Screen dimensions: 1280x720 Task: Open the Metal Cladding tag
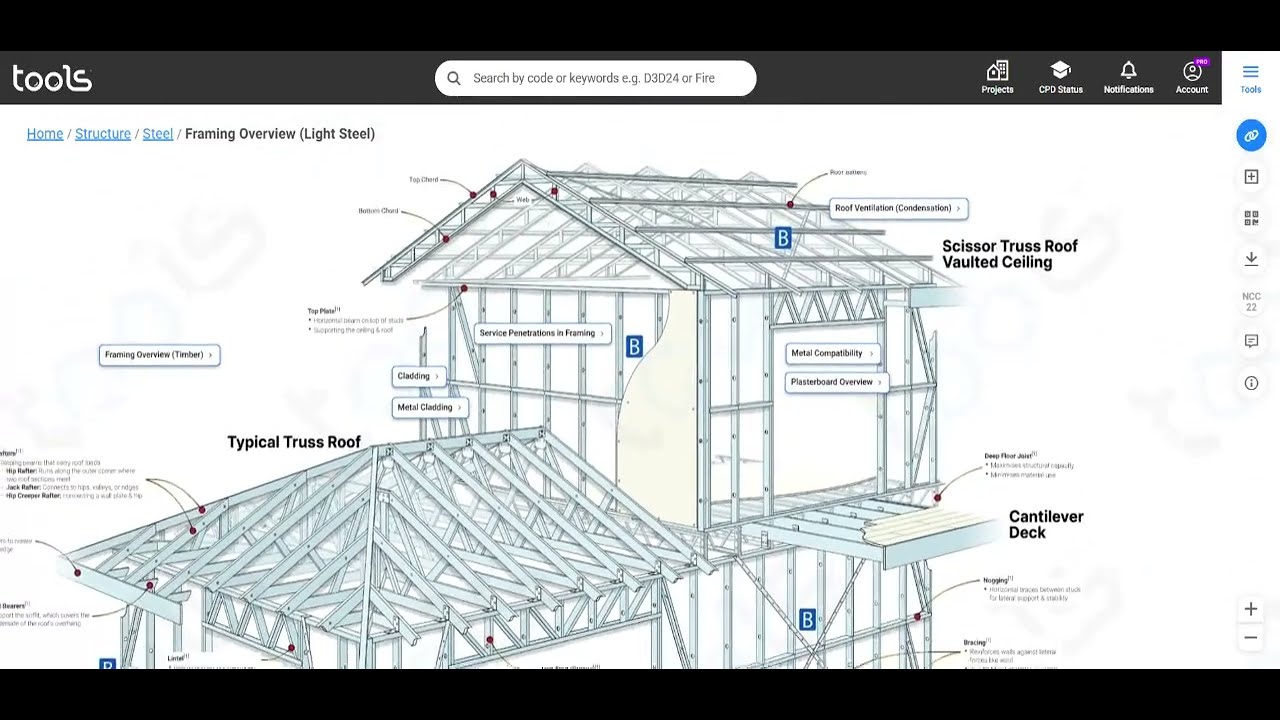(430, 407)
